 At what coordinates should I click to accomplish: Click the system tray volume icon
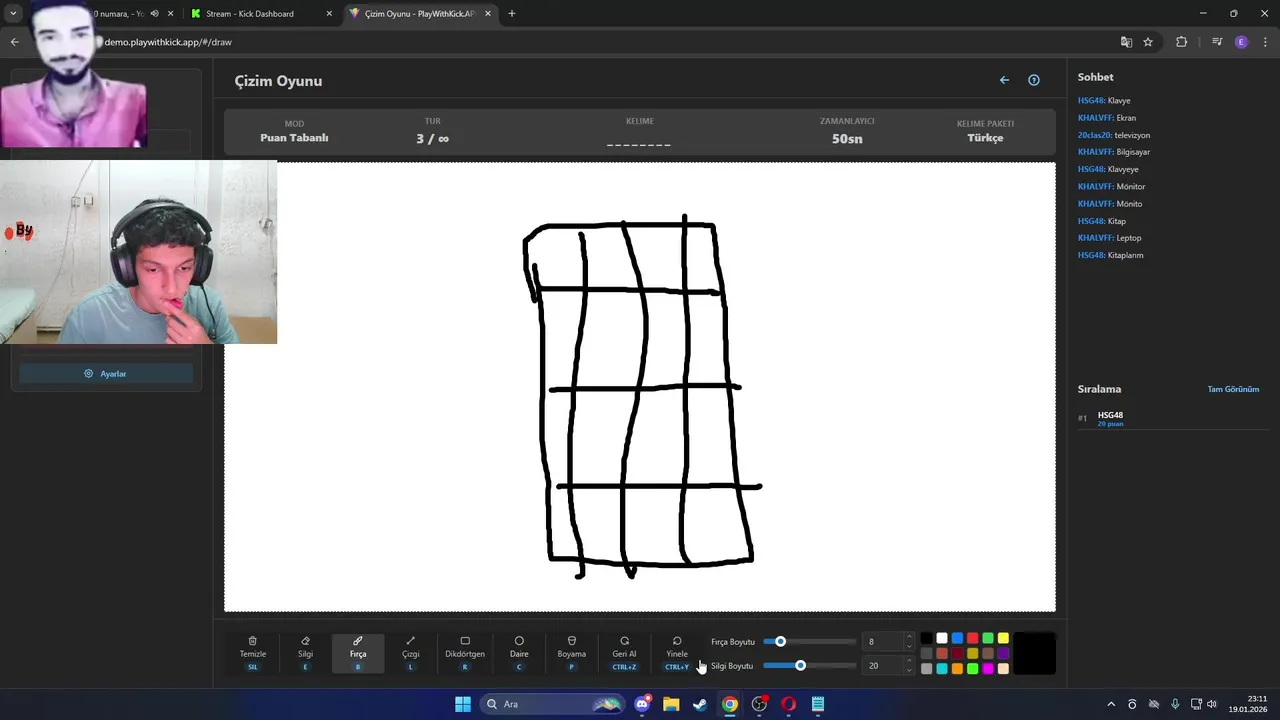click(1212, 704)
